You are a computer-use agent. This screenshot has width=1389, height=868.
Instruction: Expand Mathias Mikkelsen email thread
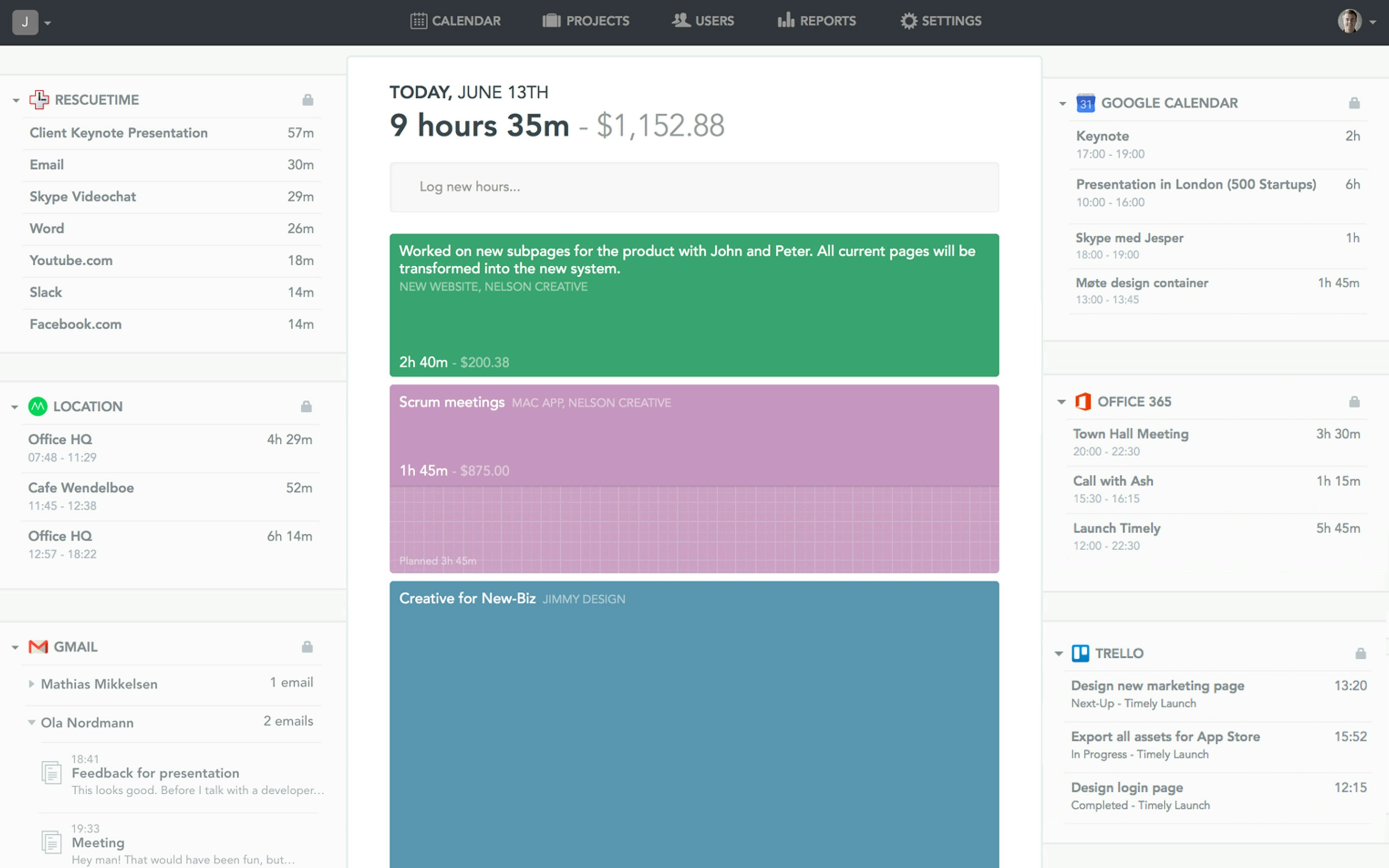coord(31,684)
